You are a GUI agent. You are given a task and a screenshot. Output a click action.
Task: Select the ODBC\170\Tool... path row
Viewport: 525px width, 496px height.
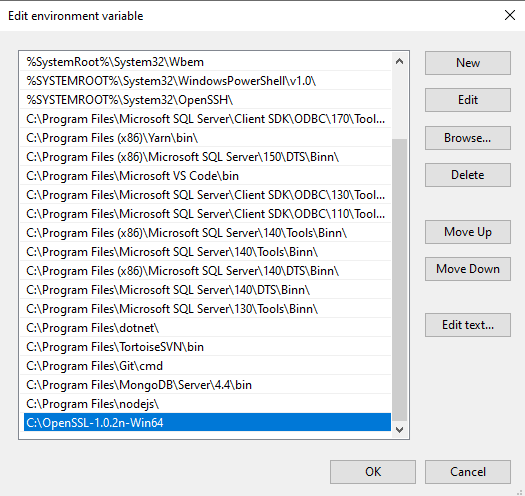pyautogui.click(x=206, y=119)
